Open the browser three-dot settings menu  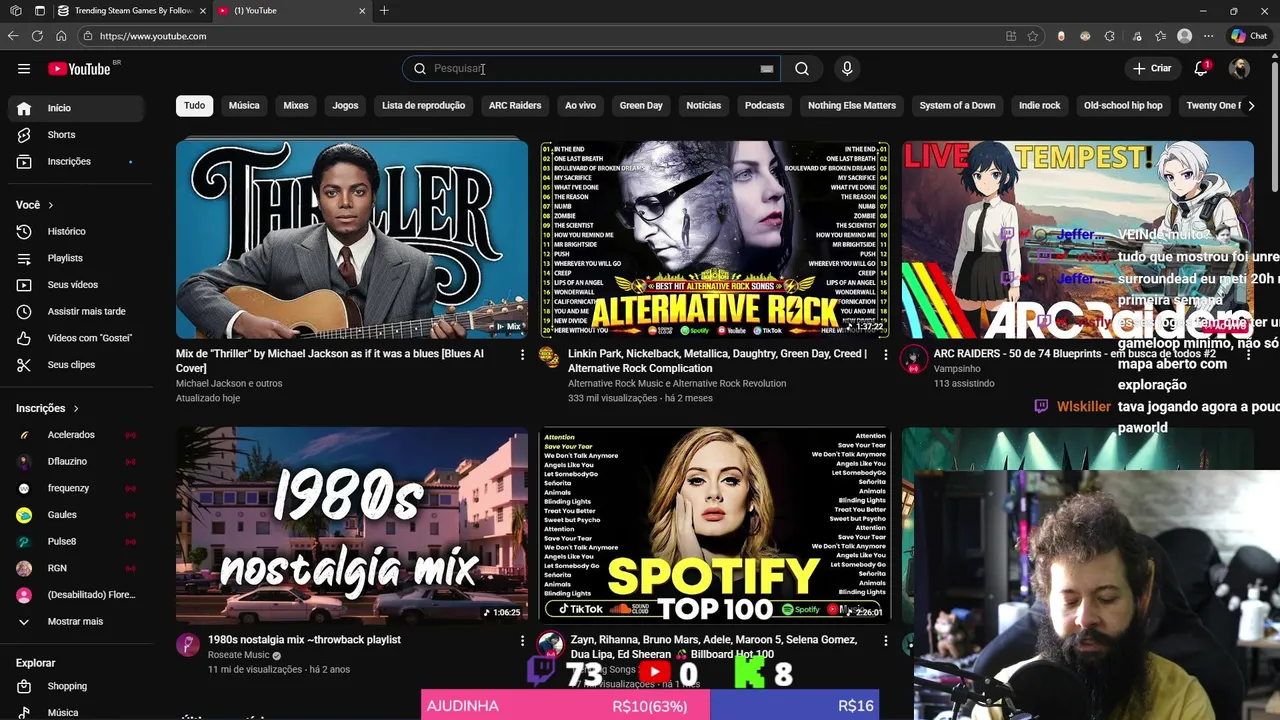[1209, 36]
